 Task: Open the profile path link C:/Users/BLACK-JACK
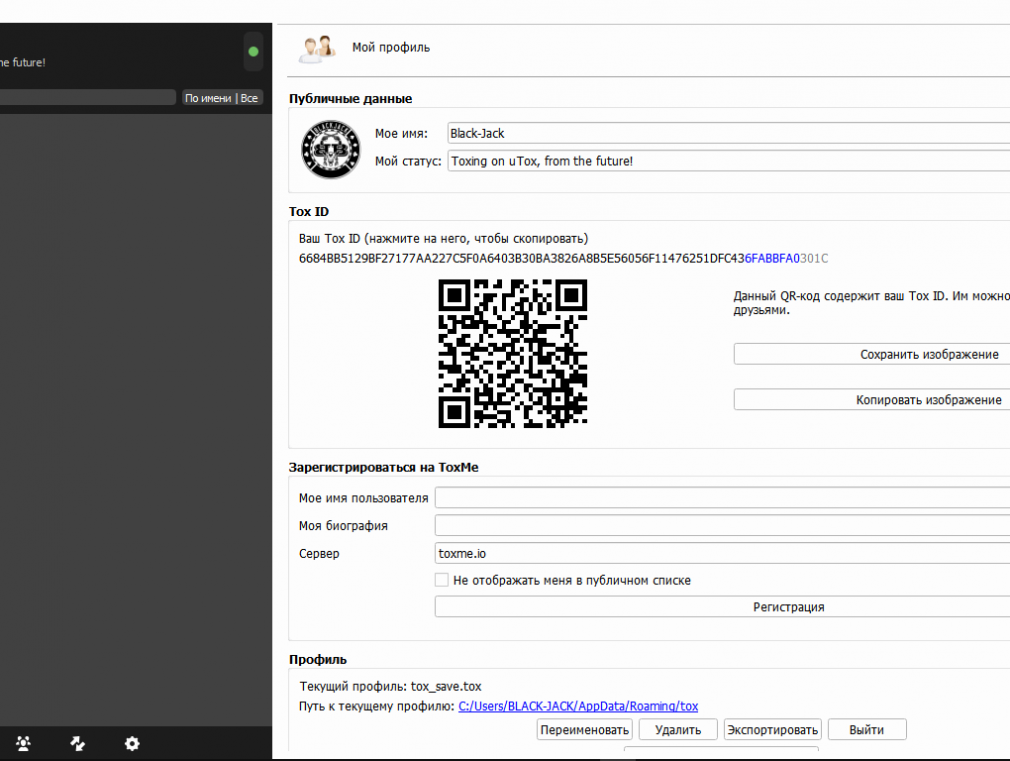click(x=578, y=706)
